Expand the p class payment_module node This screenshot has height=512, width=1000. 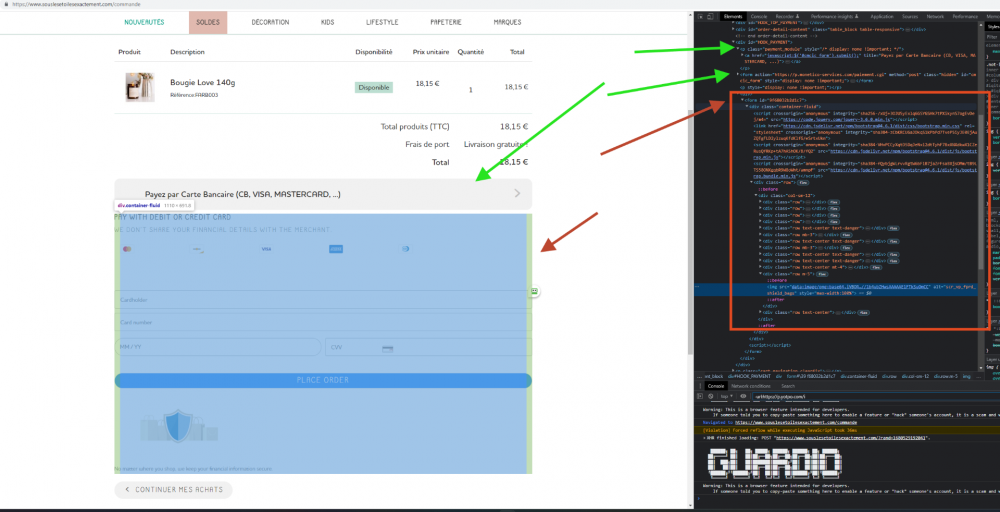(737, 48)
